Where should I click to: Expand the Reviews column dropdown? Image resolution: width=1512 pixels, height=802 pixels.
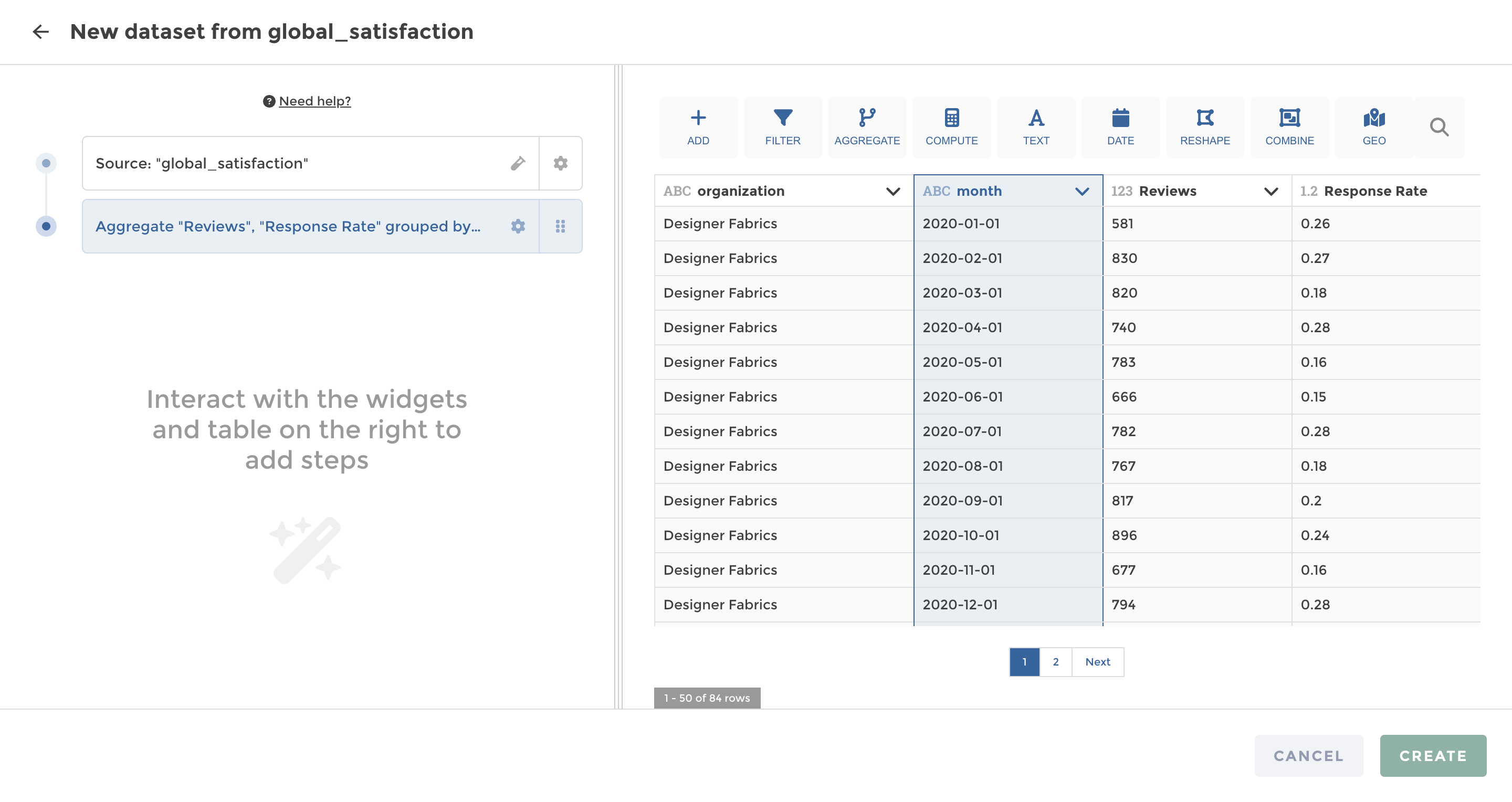1270,191
